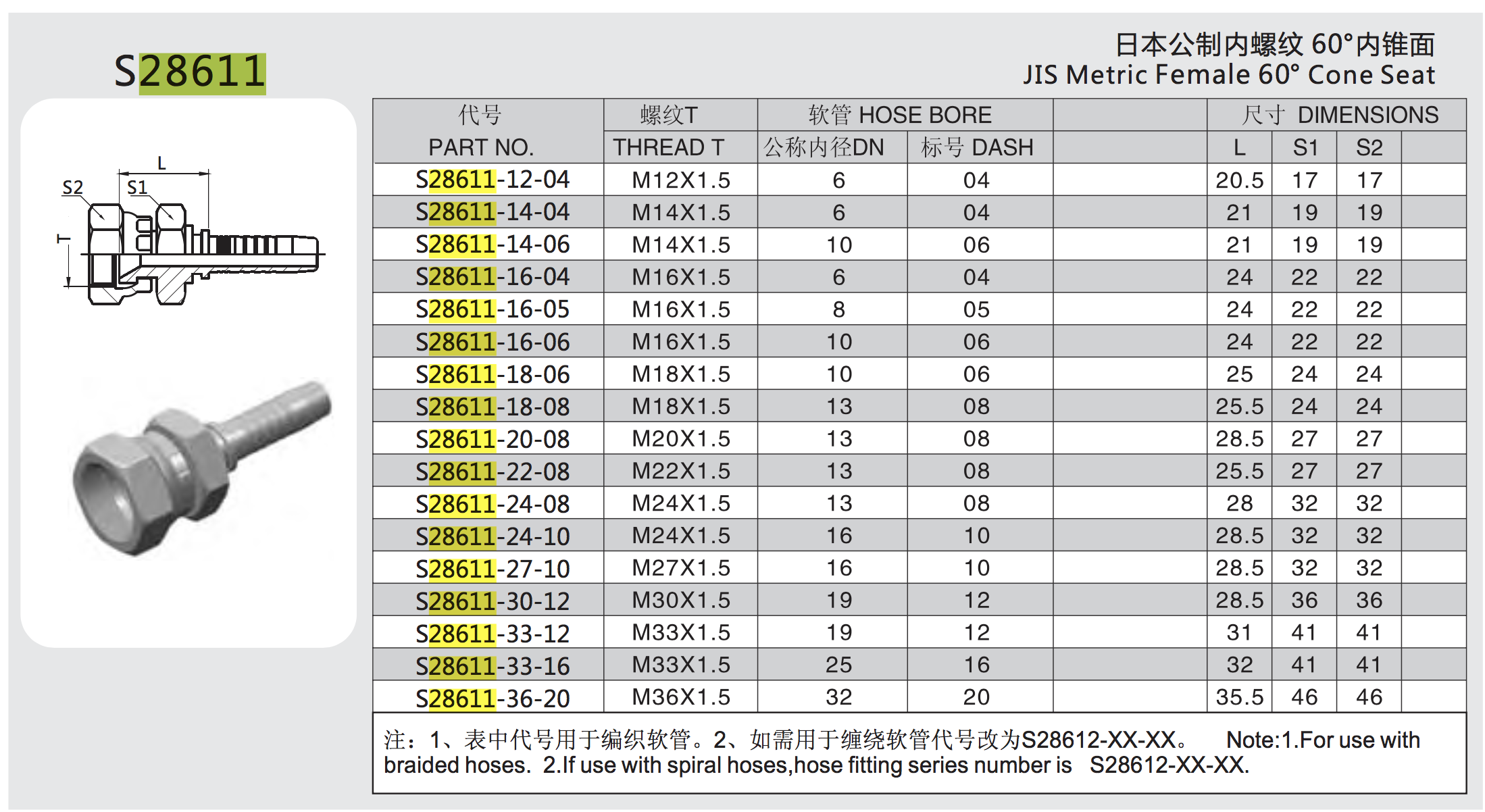Select part number S28611-14-06

point(493,245)
